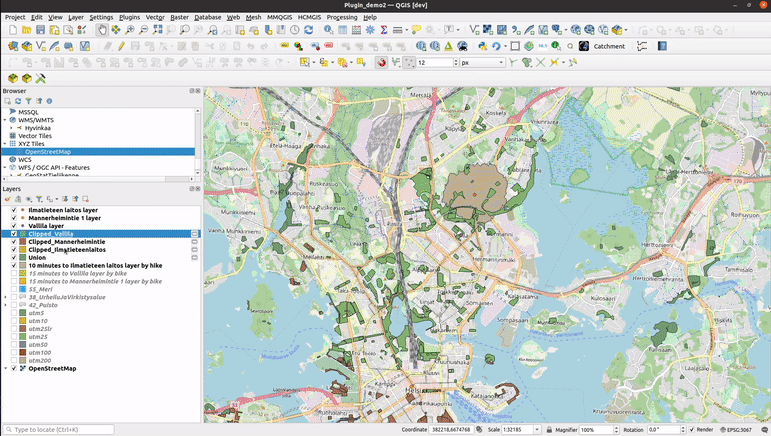771x436 pixels.
Task: Open the Processing menu
Action: click(342, 17)
